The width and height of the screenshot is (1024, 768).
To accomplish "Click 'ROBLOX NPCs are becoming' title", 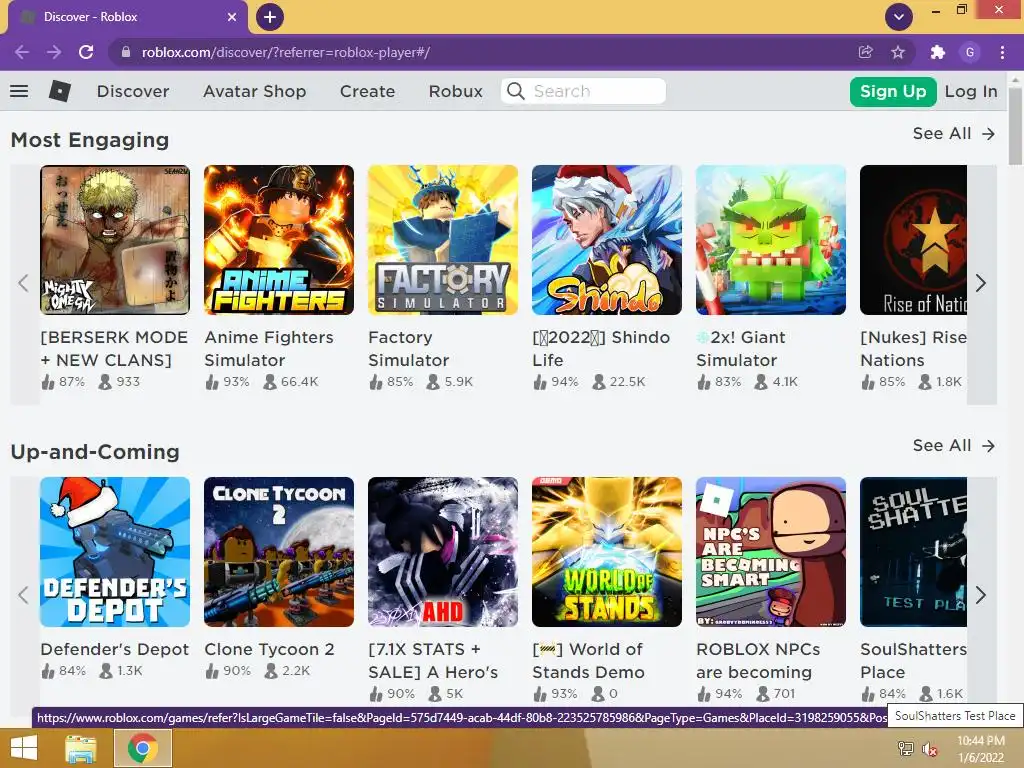I will [758, 660].
